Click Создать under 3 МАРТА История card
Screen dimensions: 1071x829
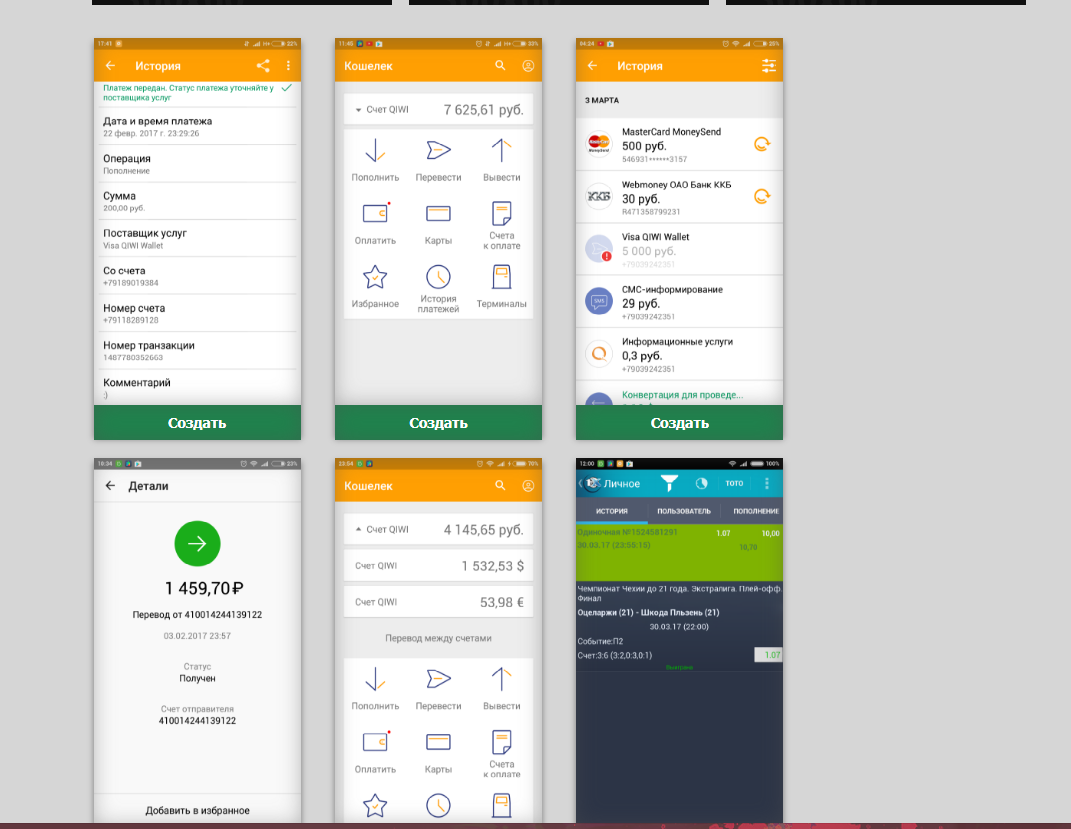click(680, 423)
